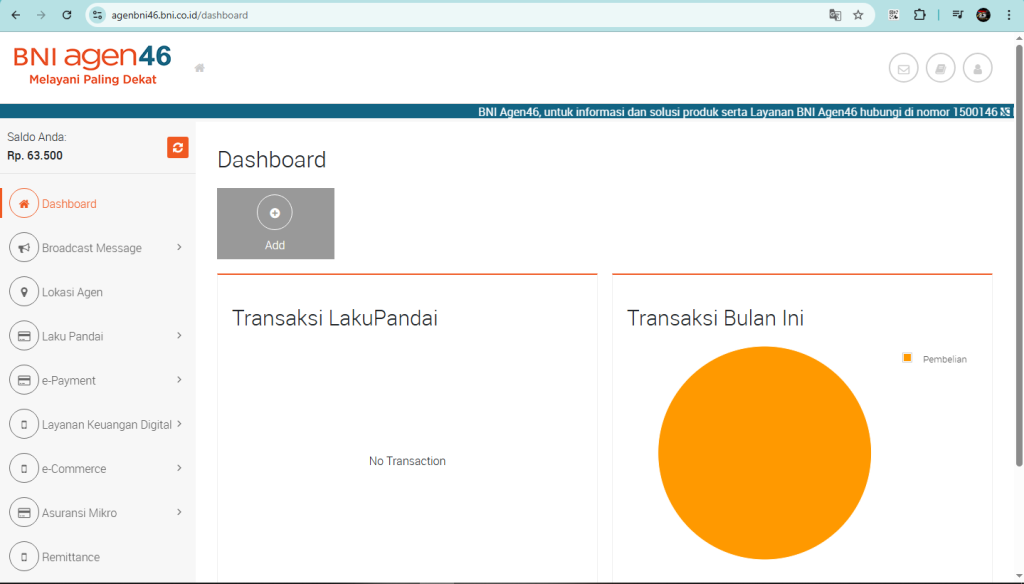The height and width of the screenshot is (584, 1024).
Task: Open the mail inbox icon in header
Action: [x=903, y=69]
